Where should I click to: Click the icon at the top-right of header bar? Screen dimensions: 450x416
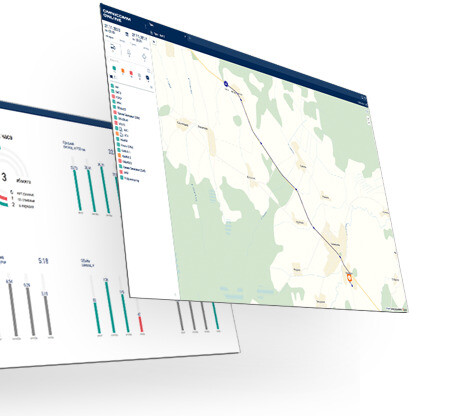pyautogui.click(x=364, y=98)
